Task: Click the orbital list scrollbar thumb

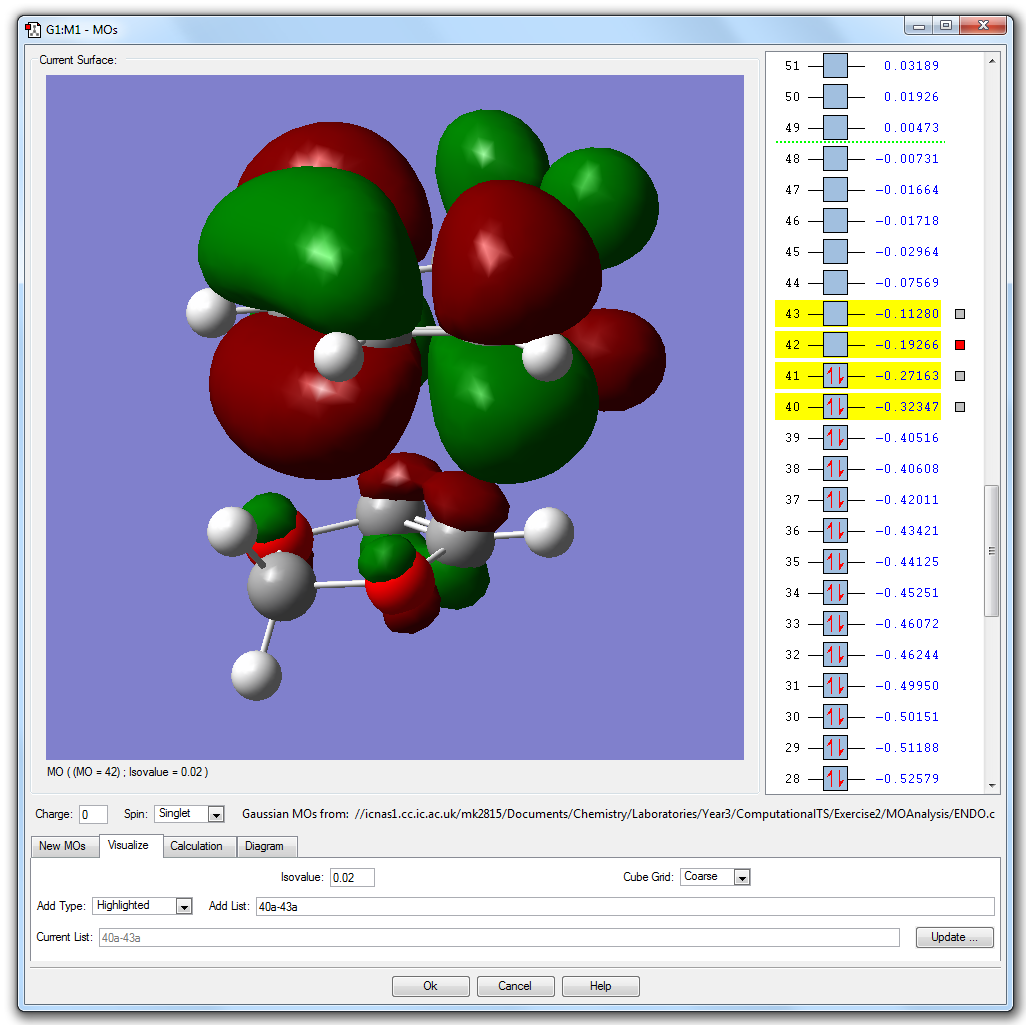Action: click(x=992, y=551)
